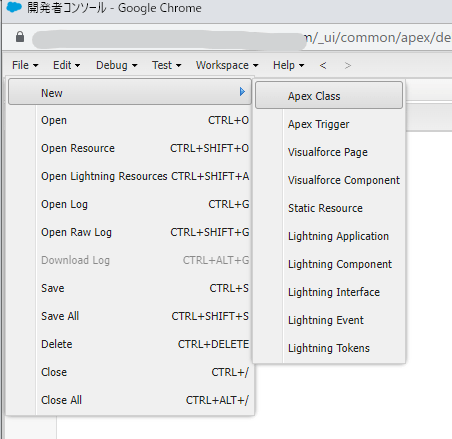
Task: Open the Workspace menu
Action: (227, 65)
